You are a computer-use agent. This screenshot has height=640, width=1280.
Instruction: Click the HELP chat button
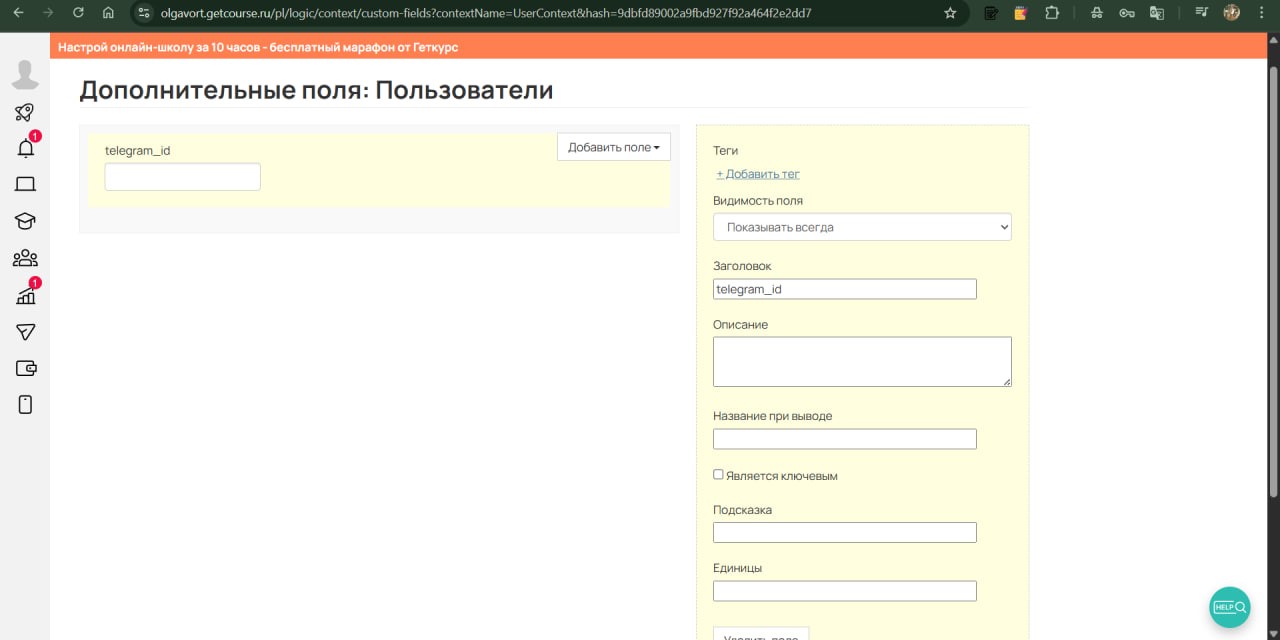click(1229, 607)
